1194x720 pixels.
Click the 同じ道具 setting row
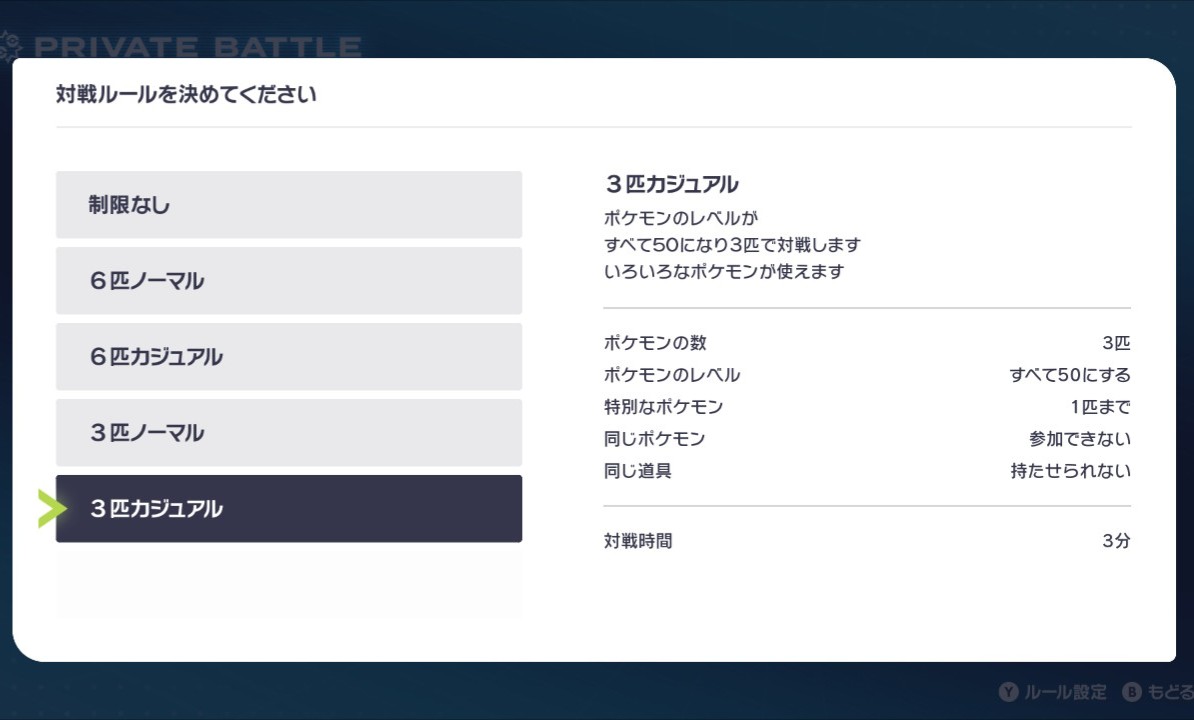[x=867, y=470]
